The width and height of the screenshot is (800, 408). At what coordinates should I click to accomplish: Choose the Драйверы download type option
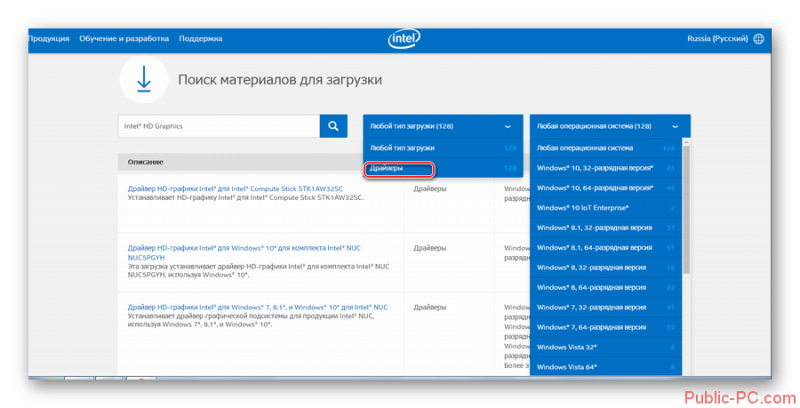(x=443, y=168)
